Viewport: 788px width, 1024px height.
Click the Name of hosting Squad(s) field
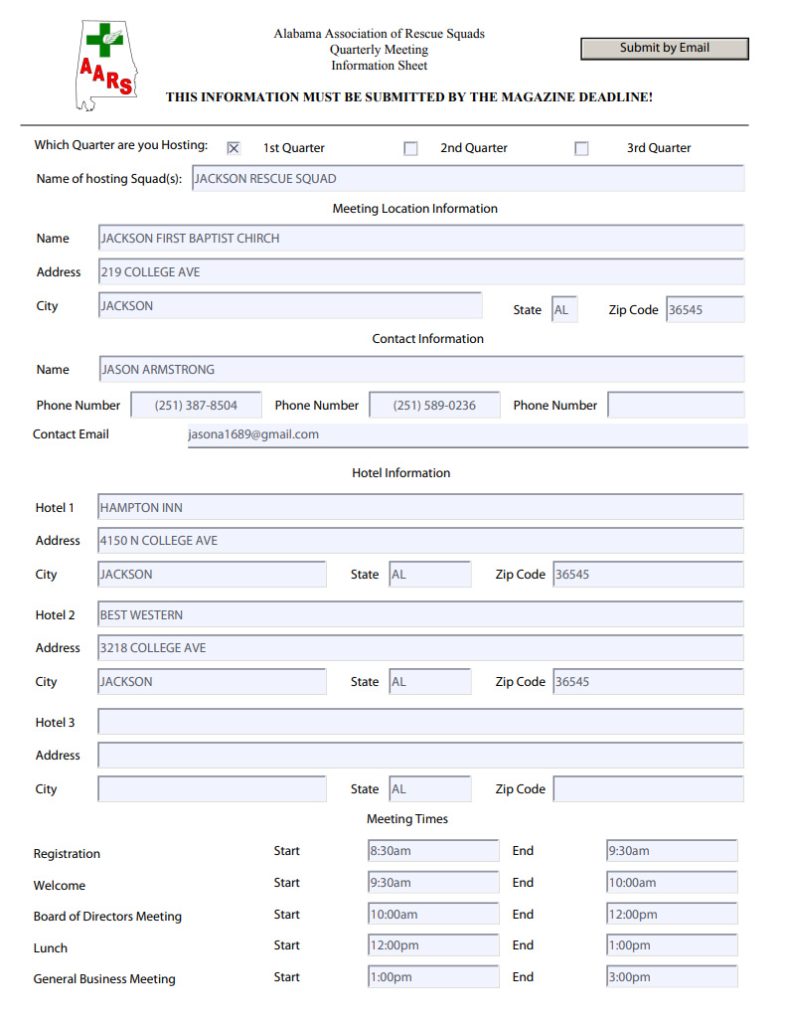coord(467,179)
